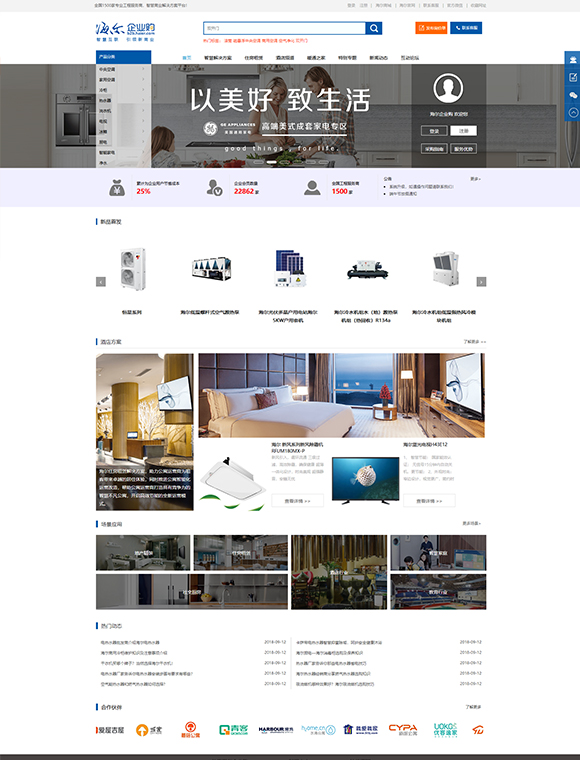
Task: Click inside the search input field
Action: point(284,28)
